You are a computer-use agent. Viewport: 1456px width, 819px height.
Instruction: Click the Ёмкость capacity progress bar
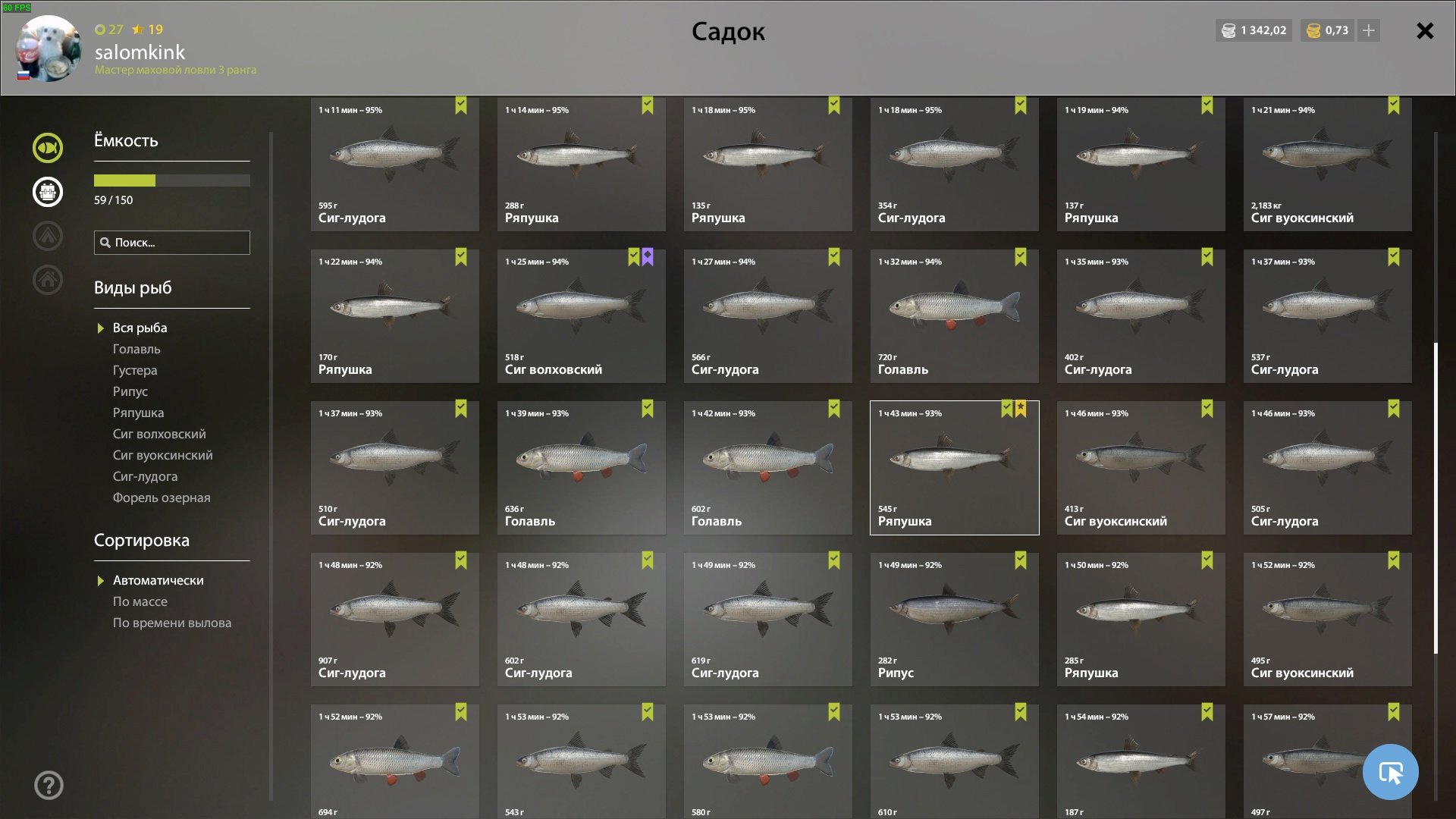pos(172,180)
